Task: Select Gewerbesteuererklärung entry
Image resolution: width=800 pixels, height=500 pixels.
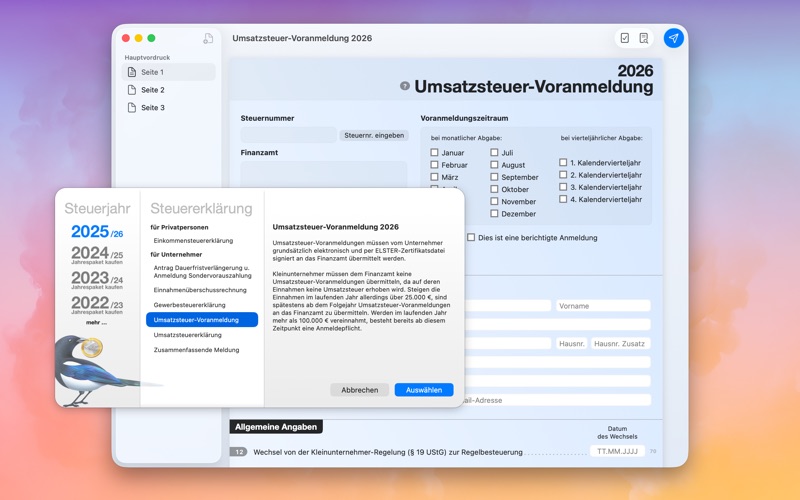Action: click(189, 305)
